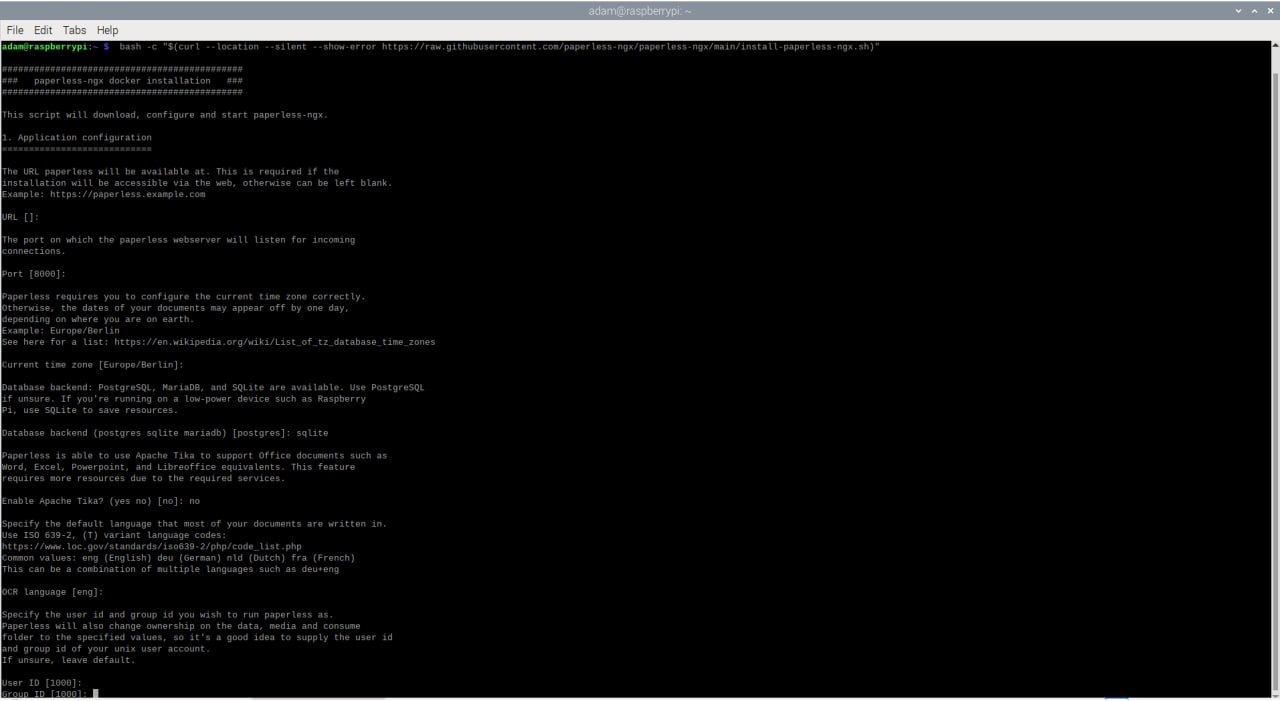Click the OCR language [eng] prompt
The image size is (1280, 701).
click(52, 592)
